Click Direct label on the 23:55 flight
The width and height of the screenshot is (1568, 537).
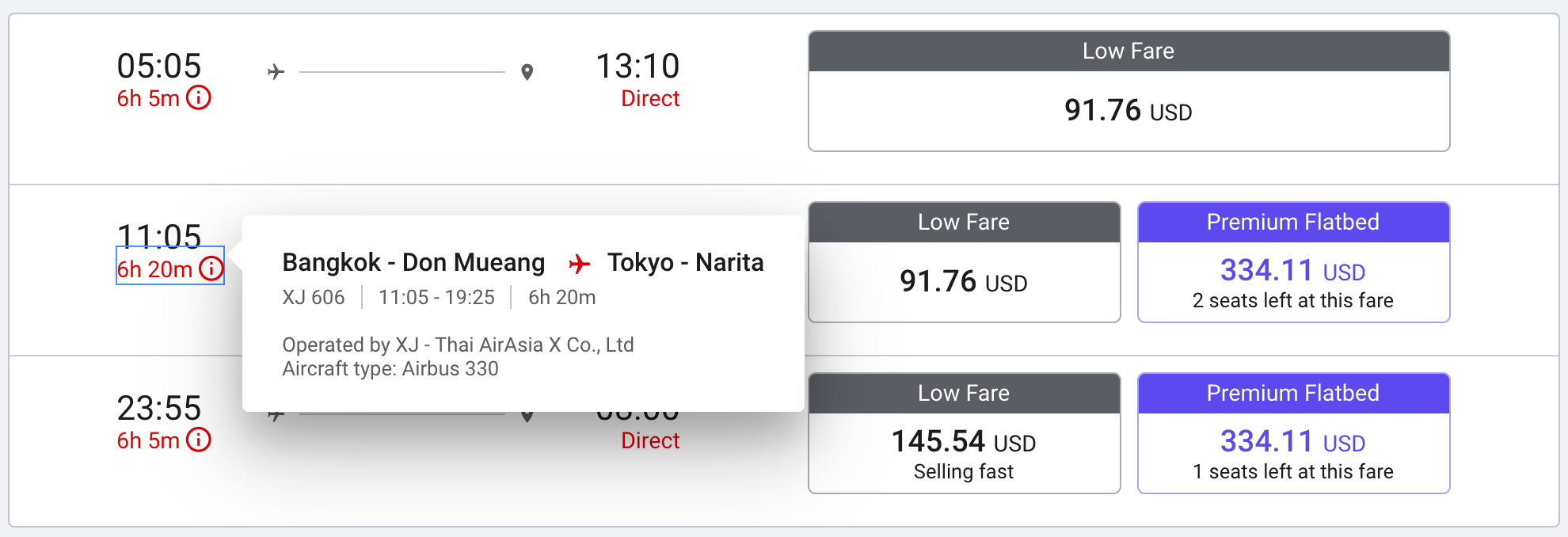point(650,441)
